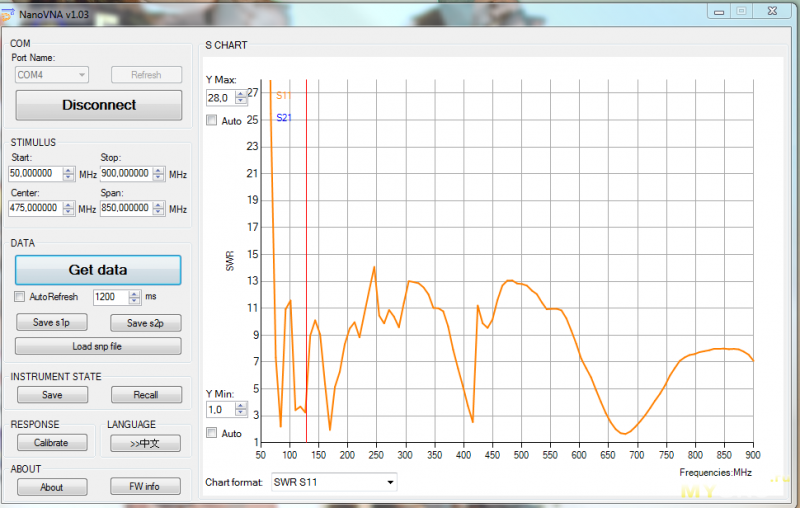
Task: Open the About dialog
Action: click(52, 487)
